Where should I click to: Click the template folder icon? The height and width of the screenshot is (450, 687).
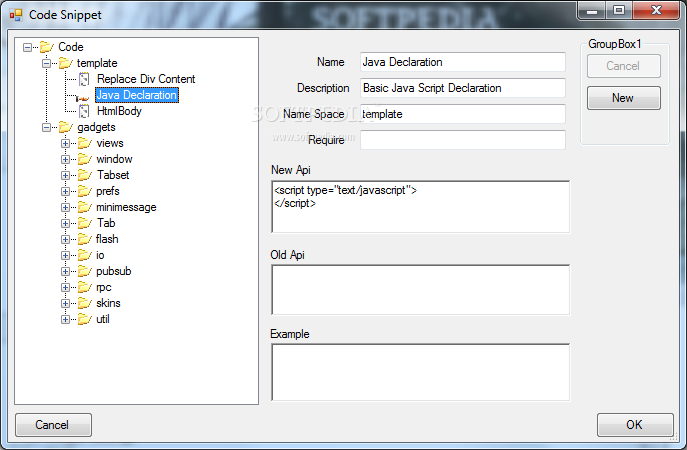tap(65, 63)
